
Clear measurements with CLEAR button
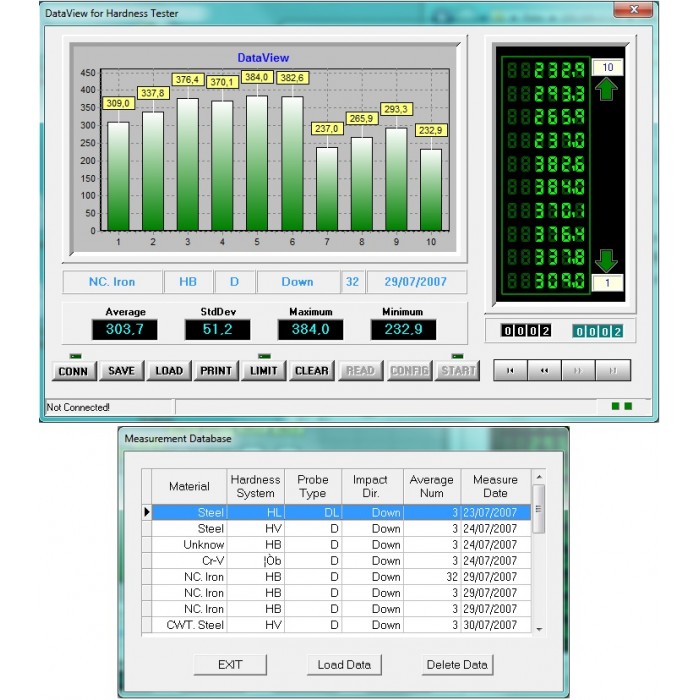312,371
